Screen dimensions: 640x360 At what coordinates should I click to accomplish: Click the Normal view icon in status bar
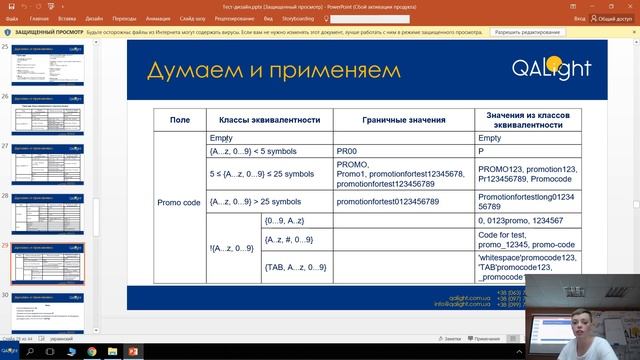pyautogui.click(x=513, y=339)
